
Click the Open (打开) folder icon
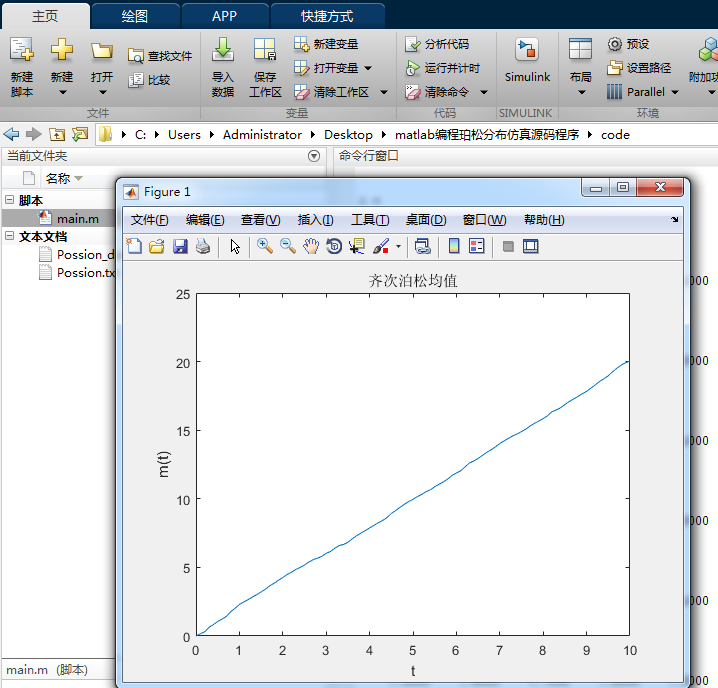coord(102,50)
